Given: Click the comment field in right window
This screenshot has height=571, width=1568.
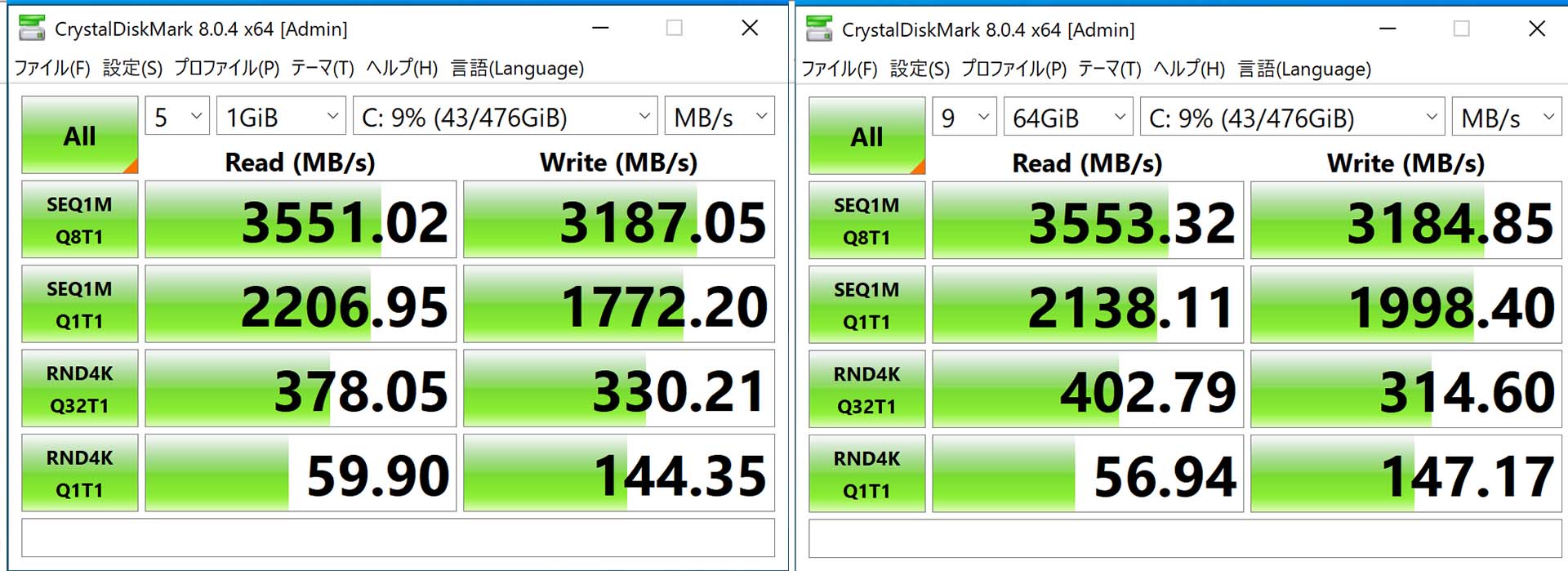Looking at the screenshot, I should tap(1186, 538).
